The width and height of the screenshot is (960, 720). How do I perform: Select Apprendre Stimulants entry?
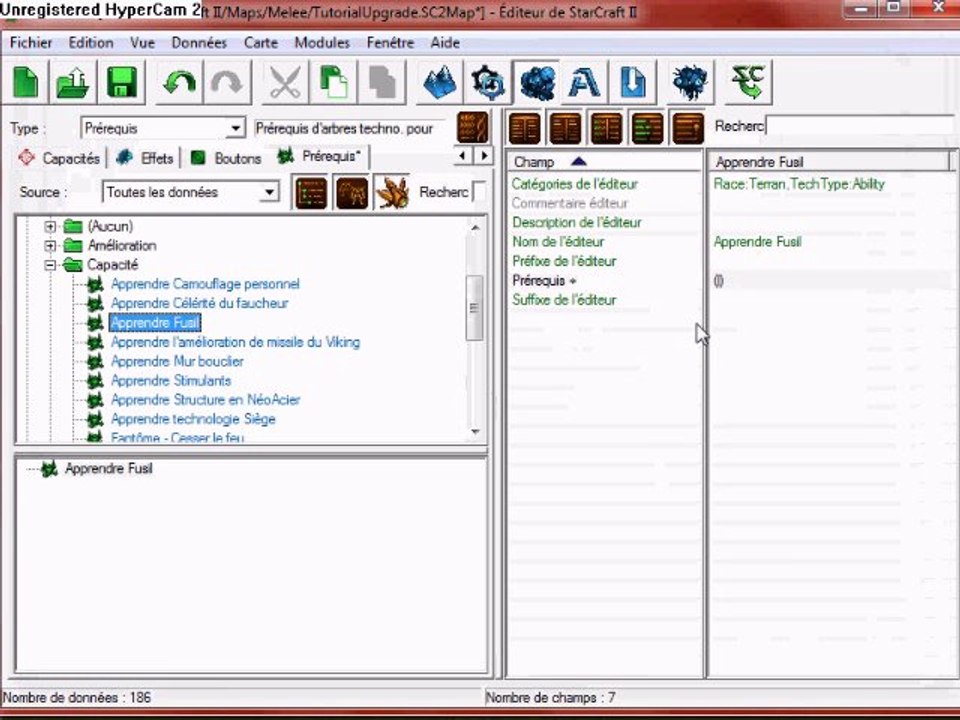pyautogui.click(x=171, y=381)
